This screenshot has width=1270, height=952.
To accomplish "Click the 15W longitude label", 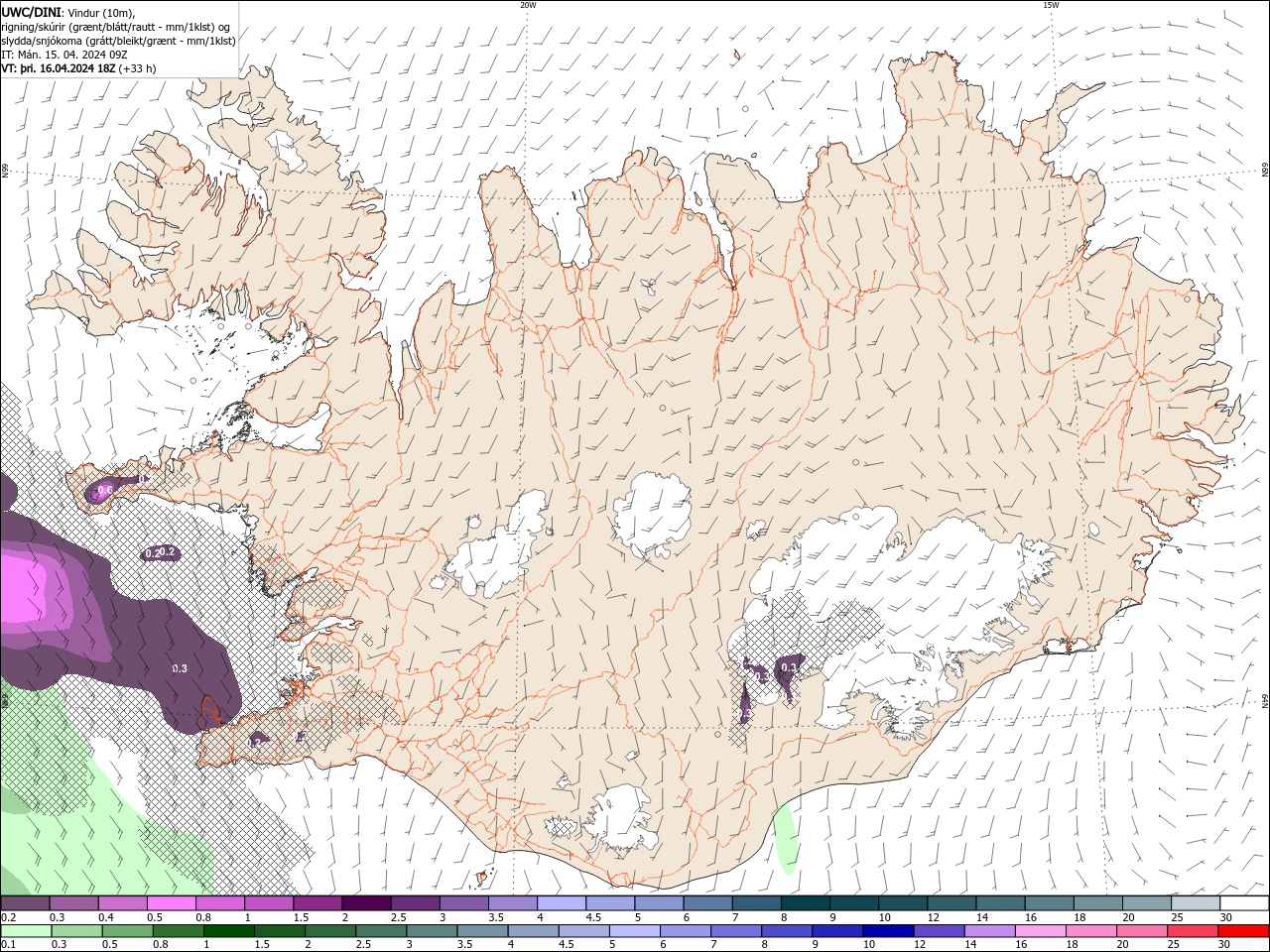I will tap(1051, 5).
